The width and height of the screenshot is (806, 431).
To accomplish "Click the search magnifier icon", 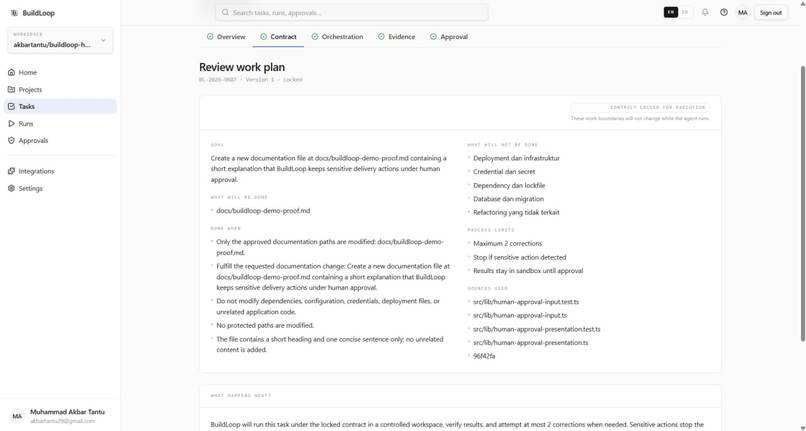I will (225, 12).
